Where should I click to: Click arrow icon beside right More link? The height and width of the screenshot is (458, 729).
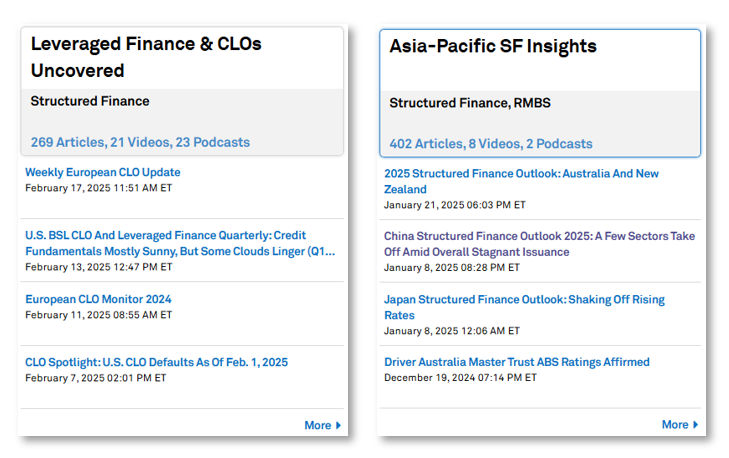point(696,425)
